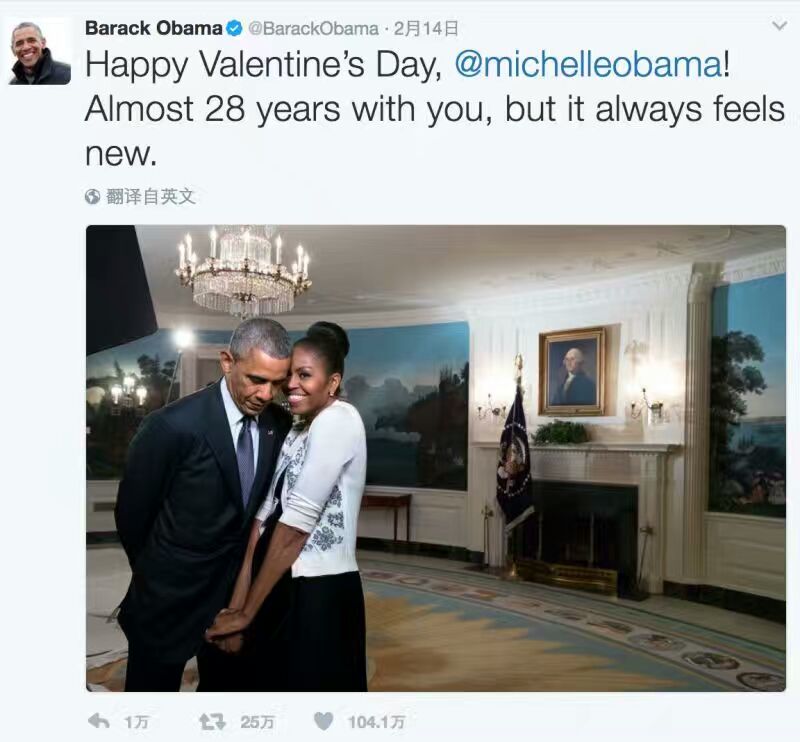View the 104.1万 like count

click(376, 722)
